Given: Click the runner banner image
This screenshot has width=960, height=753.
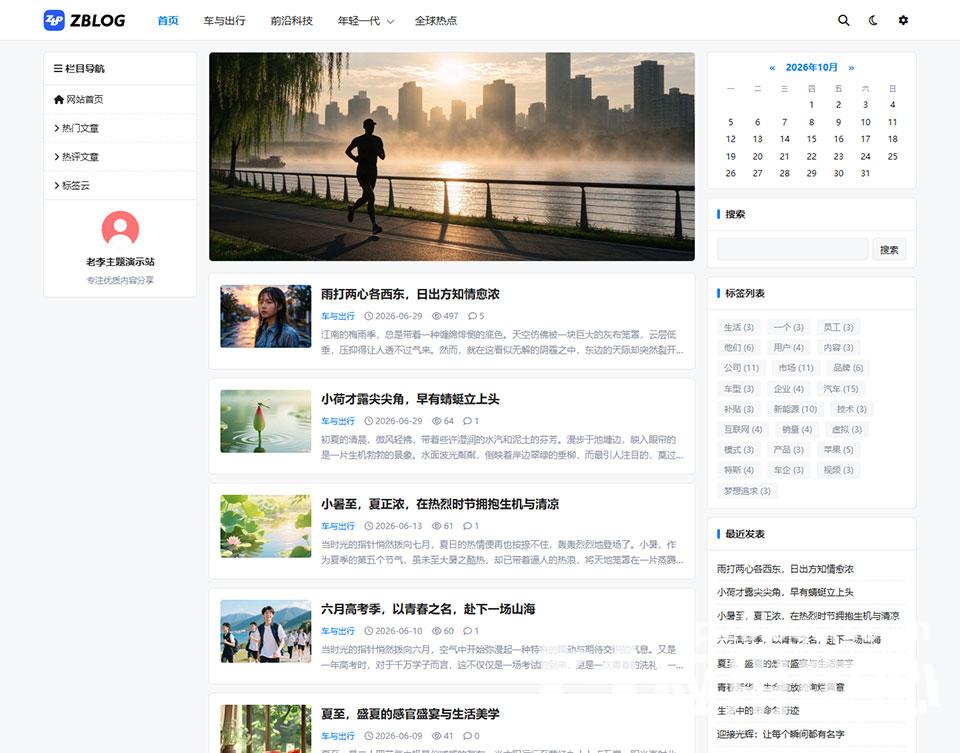Looking at the screenshot, I should coord(452,157).
